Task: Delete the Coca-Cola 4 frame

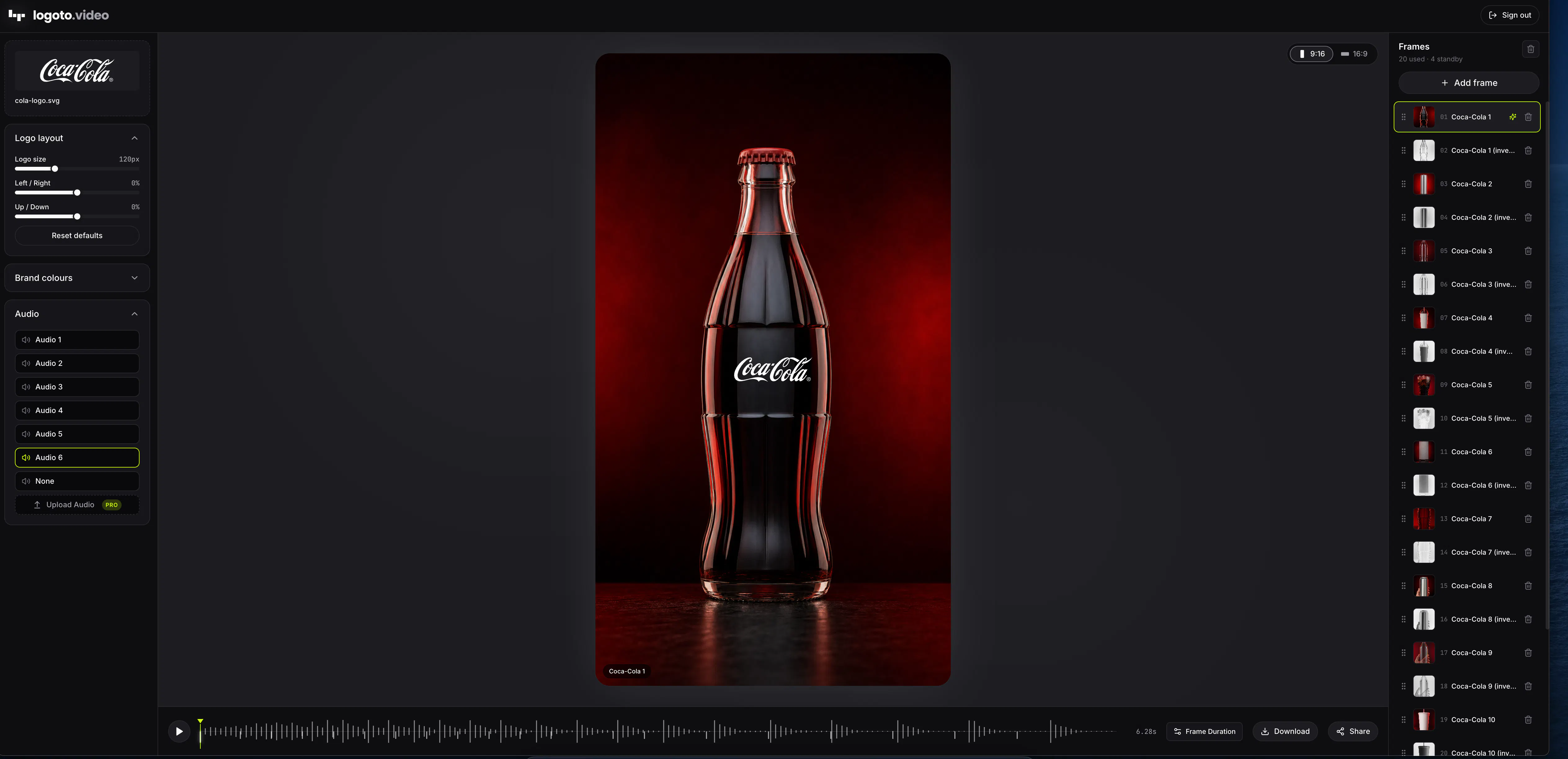Action: pos(1528,318)
